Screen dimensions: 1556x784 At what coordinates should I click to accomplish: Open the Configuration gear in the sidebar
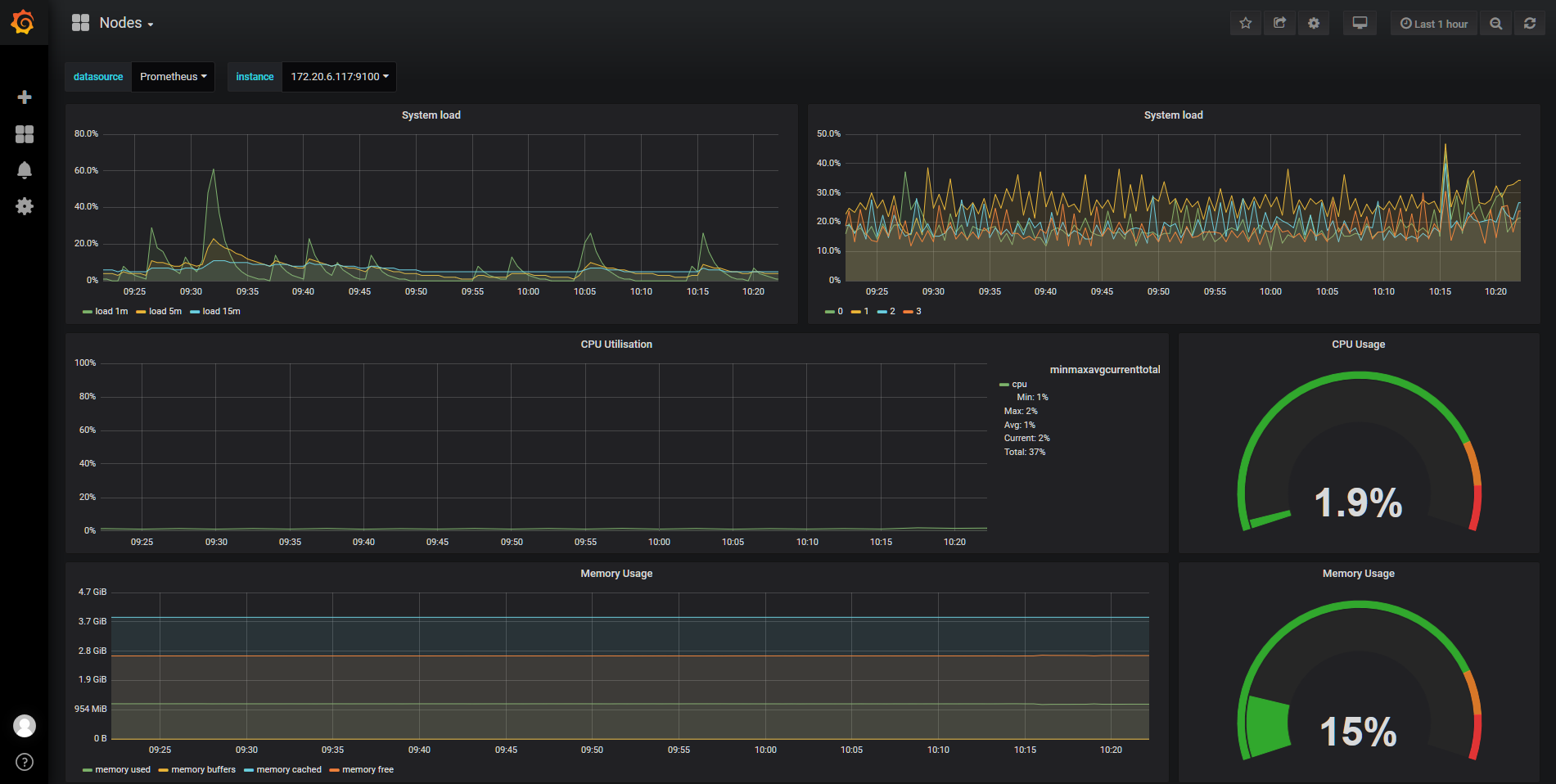[25, 206]
